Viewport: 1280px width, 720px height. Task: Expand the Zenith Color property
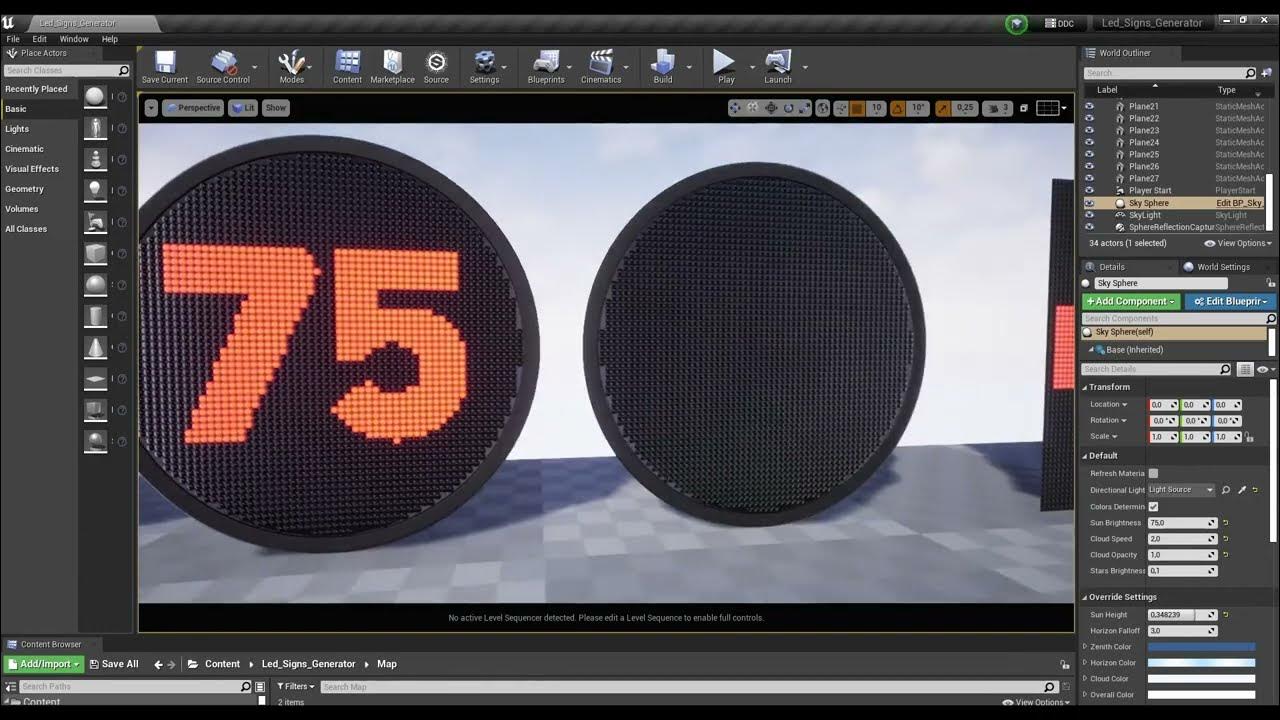[x=1086, y=647]
